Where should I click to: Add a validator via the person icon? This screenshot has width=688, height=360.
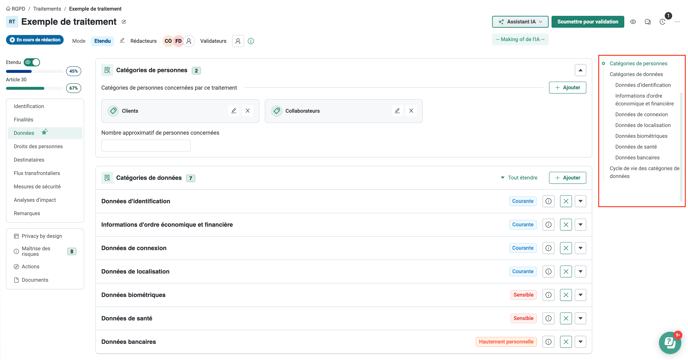click(x=238, y=41)
